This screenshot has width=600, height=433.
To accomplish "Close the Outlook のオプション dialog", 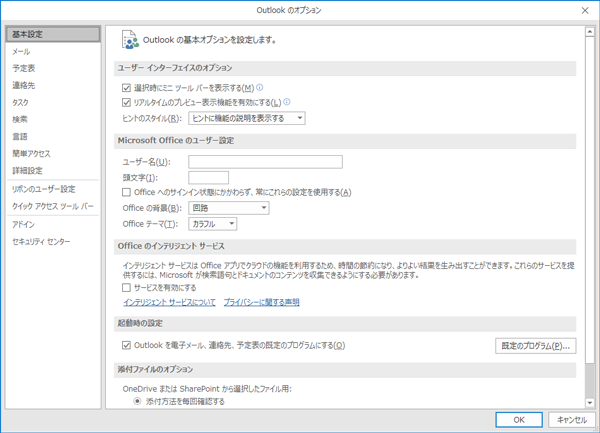I will click(585, 10).
